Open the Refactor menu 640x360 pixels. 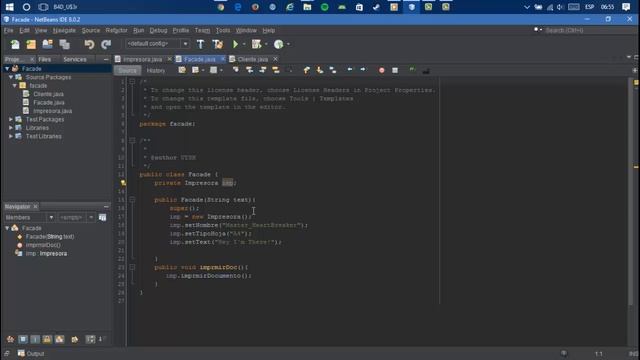[116, 31]
